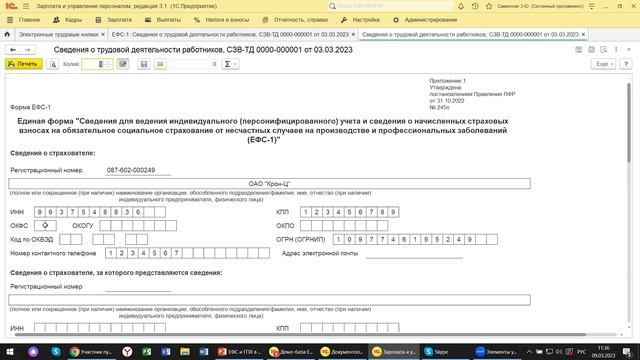
Task: Open the Налоги и взносы menu section
Action: pyautogui.click(x=223, y=20)
